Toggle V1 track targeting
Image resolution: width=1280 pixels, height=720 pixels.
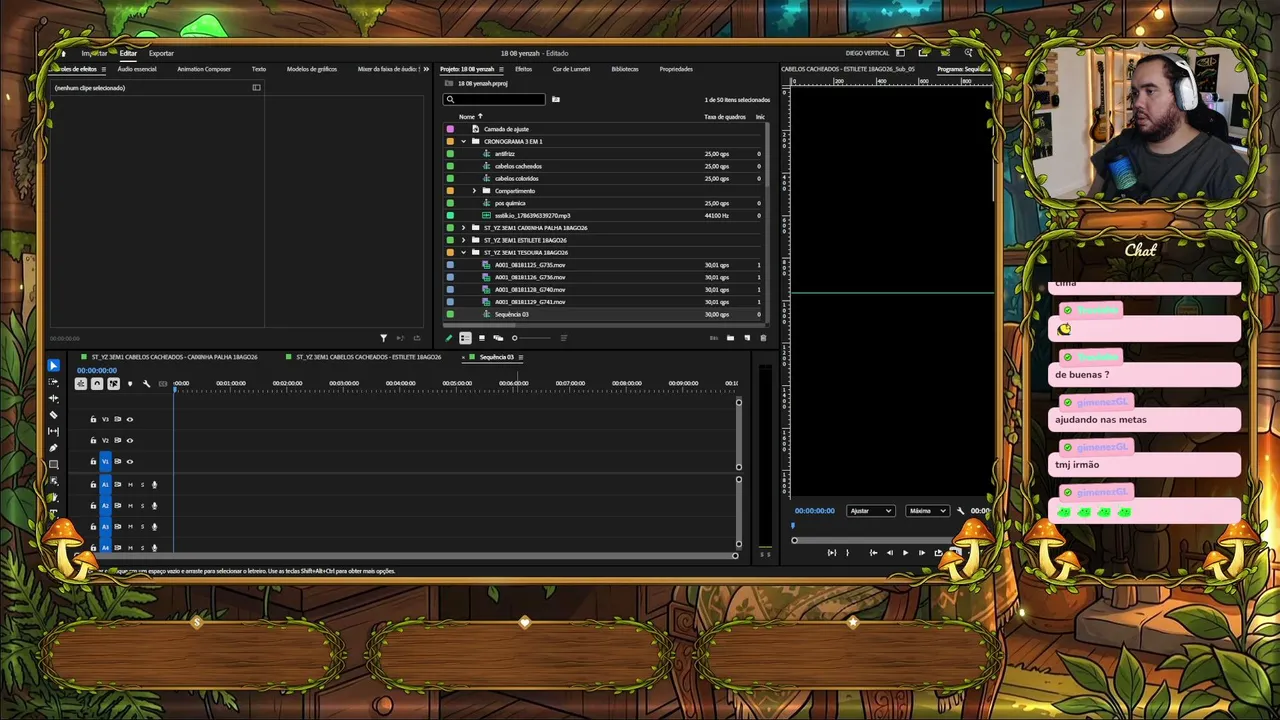[105, 461]
